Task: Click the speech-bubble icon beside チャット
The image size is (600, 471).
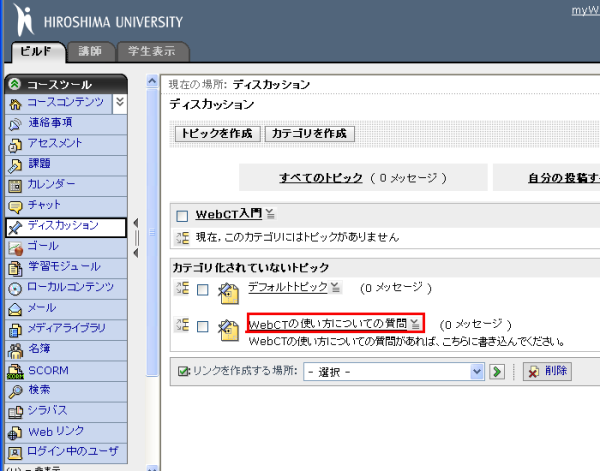Action: (15, 207)
